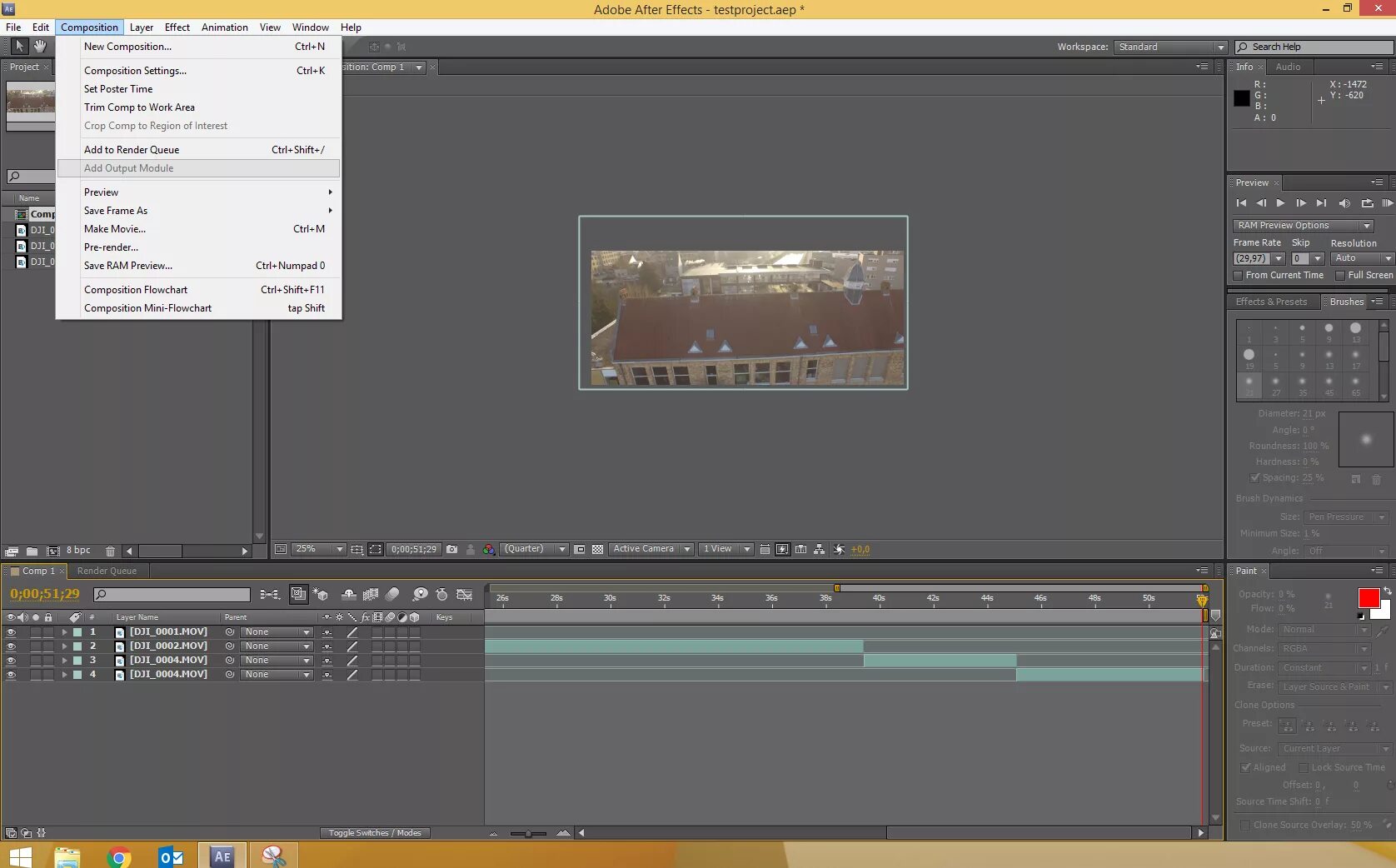Click the reset exposure icon
This screenshot has width=1396, height=868.
[840, 550]
